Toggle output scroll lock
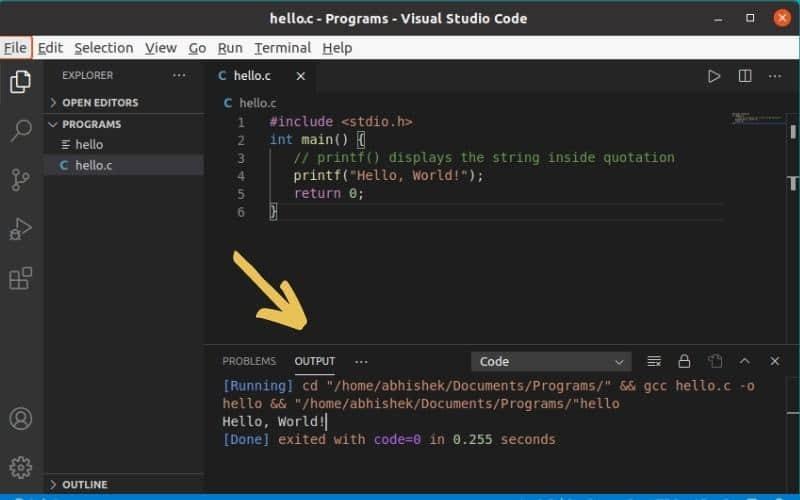 [x=684, y=361]
